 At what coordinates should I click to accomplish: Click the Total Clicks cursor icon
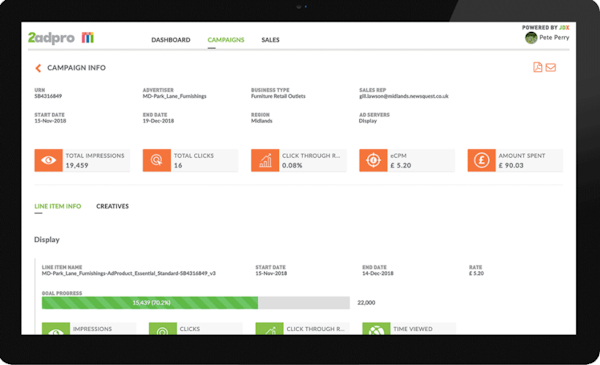point(157,160)
